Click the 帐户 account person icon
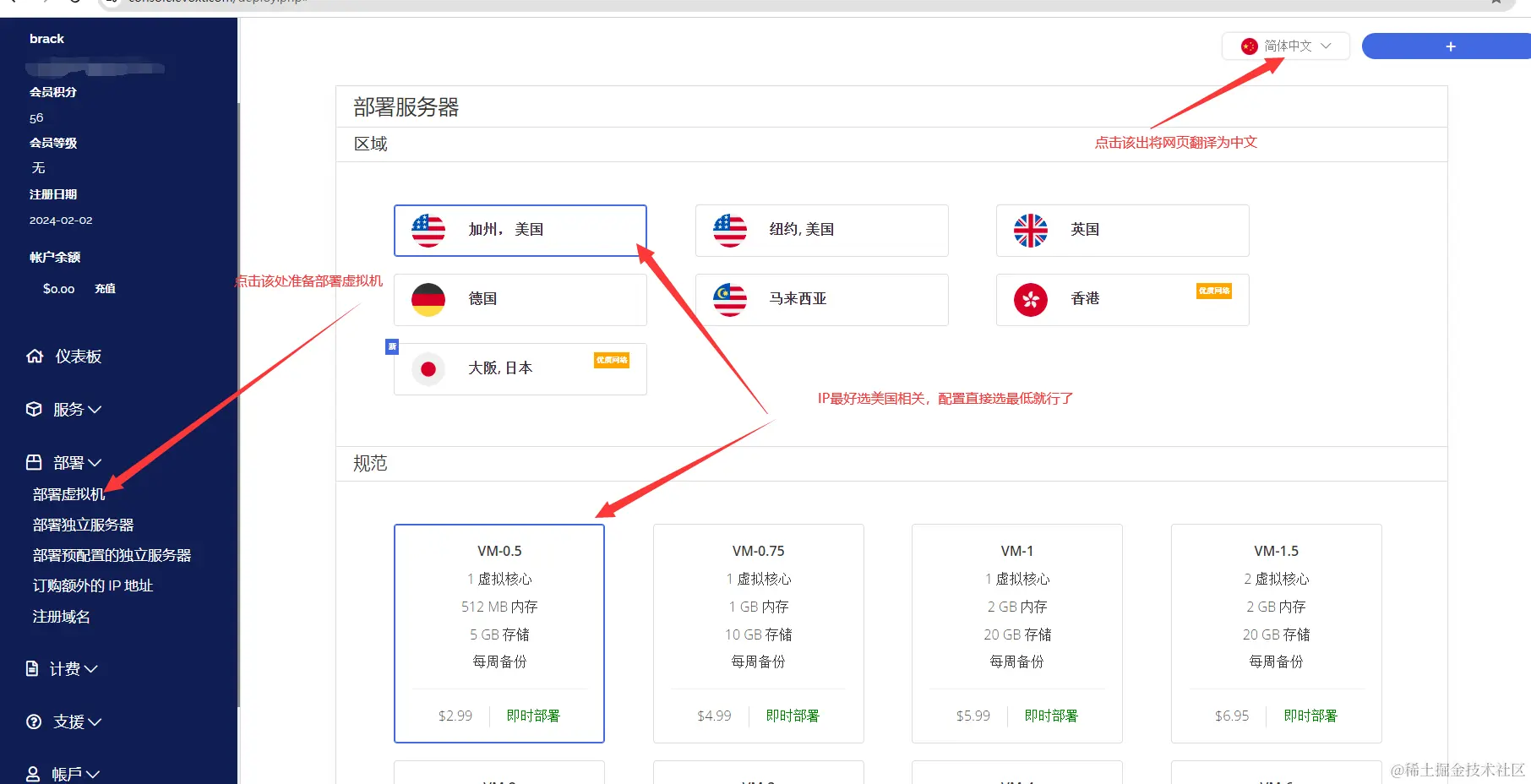The image size is (1531, 784). pos(34,773)
